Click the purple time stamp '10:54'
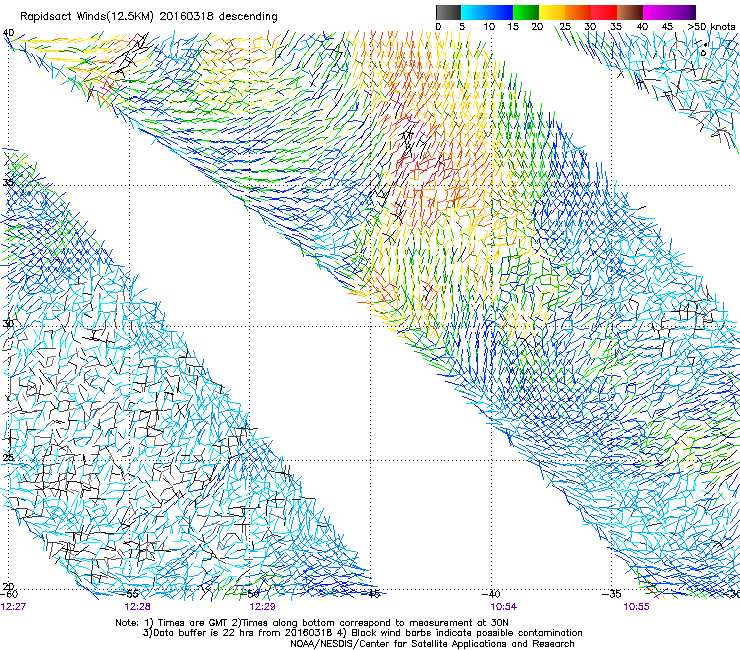Image resolution: width=740 pixels, height=650 pixels. coord(504,607)
